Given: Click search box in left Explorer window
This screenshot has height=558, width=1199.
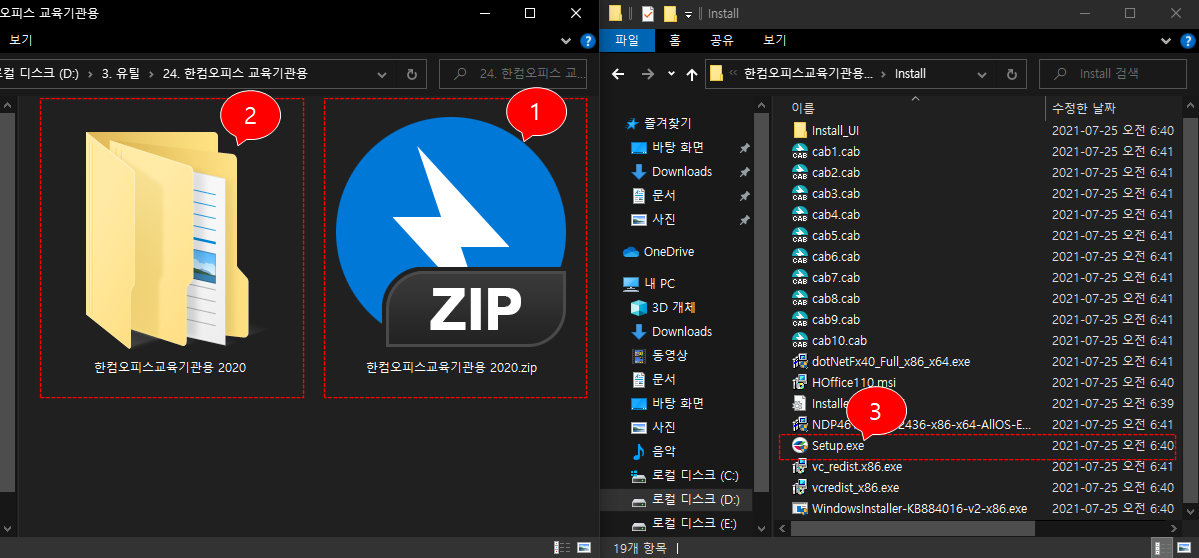Looking at the screenshot, I should click(513, 74).
